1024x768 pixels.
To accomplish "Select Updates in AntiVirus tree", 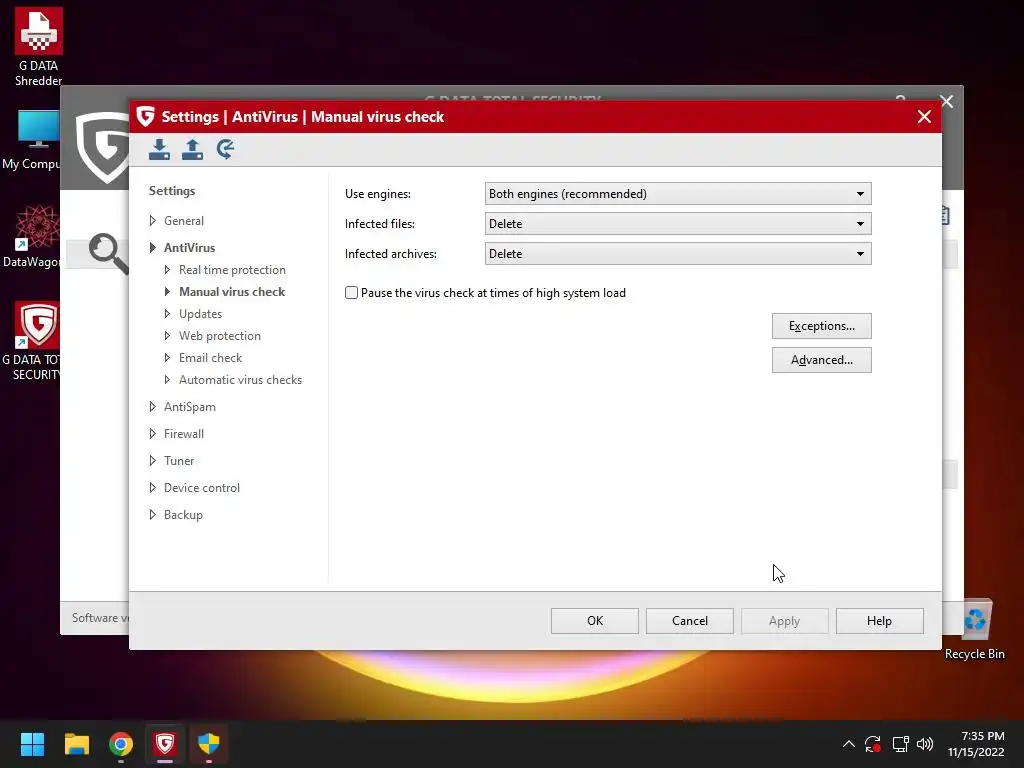I will click(x=200, y=314).
